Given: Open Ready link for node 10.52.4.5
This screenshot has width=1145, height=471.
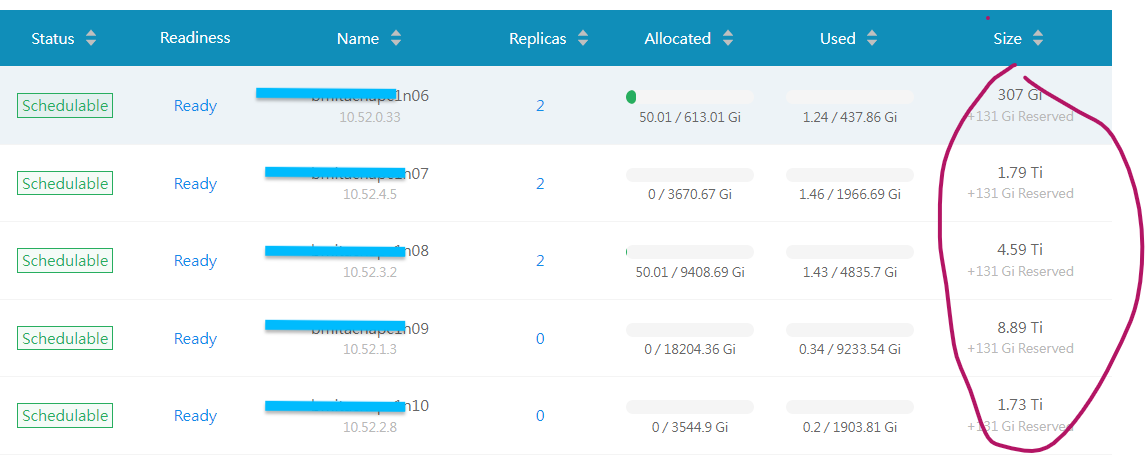Looking at the screenshot, I should [x=195, y=184].
